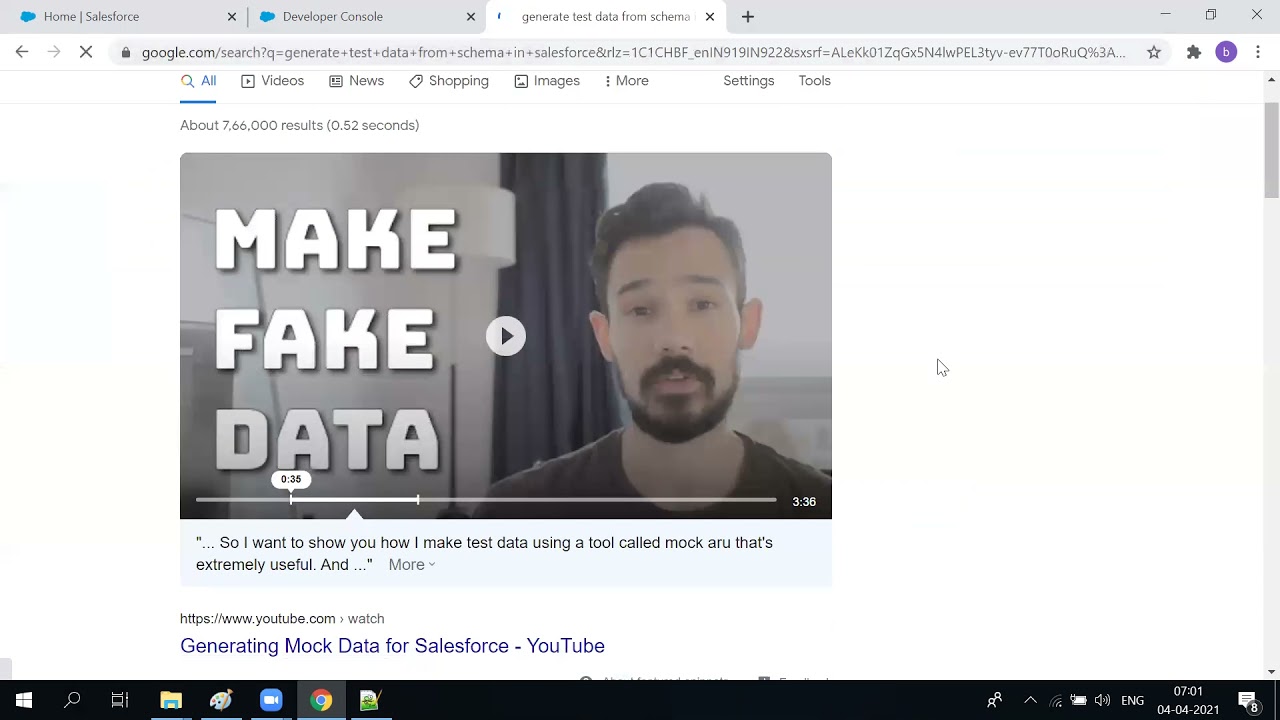
Task: Expand the More transcript snippet
Action: click(411, 565)
